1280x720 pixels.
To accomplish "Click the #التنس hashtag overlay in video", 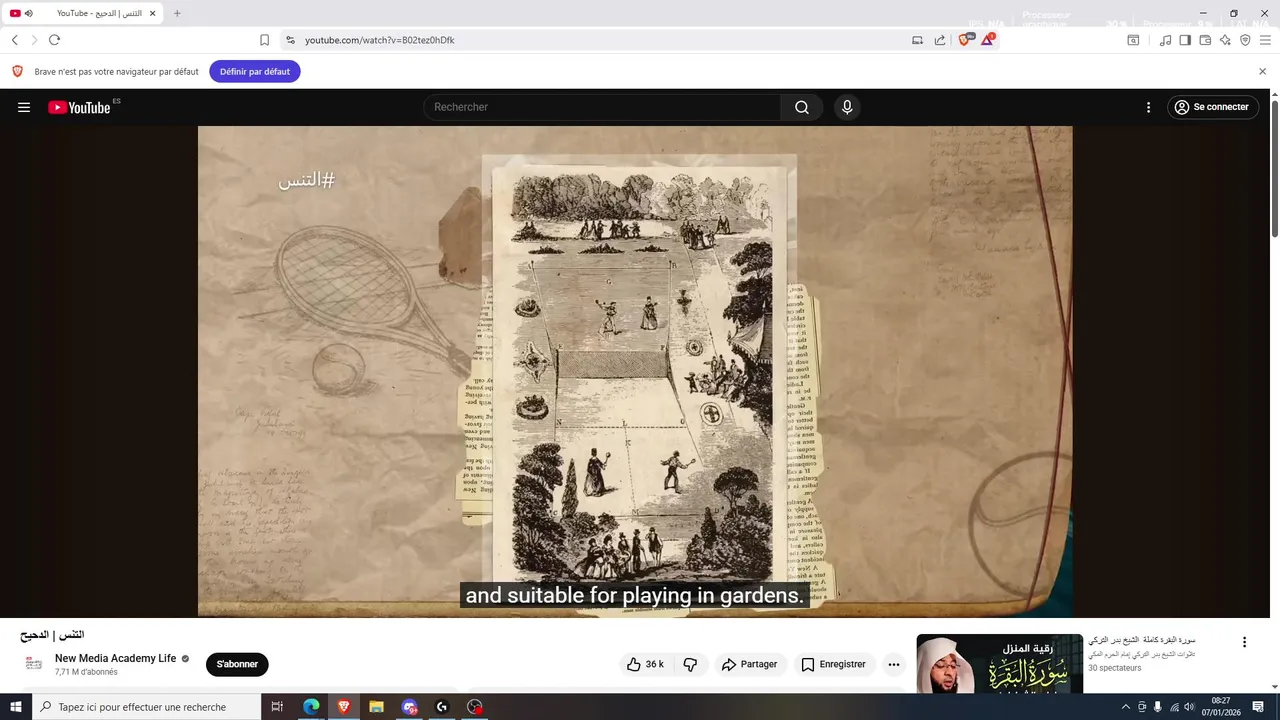I will click(x=306, y=180).
